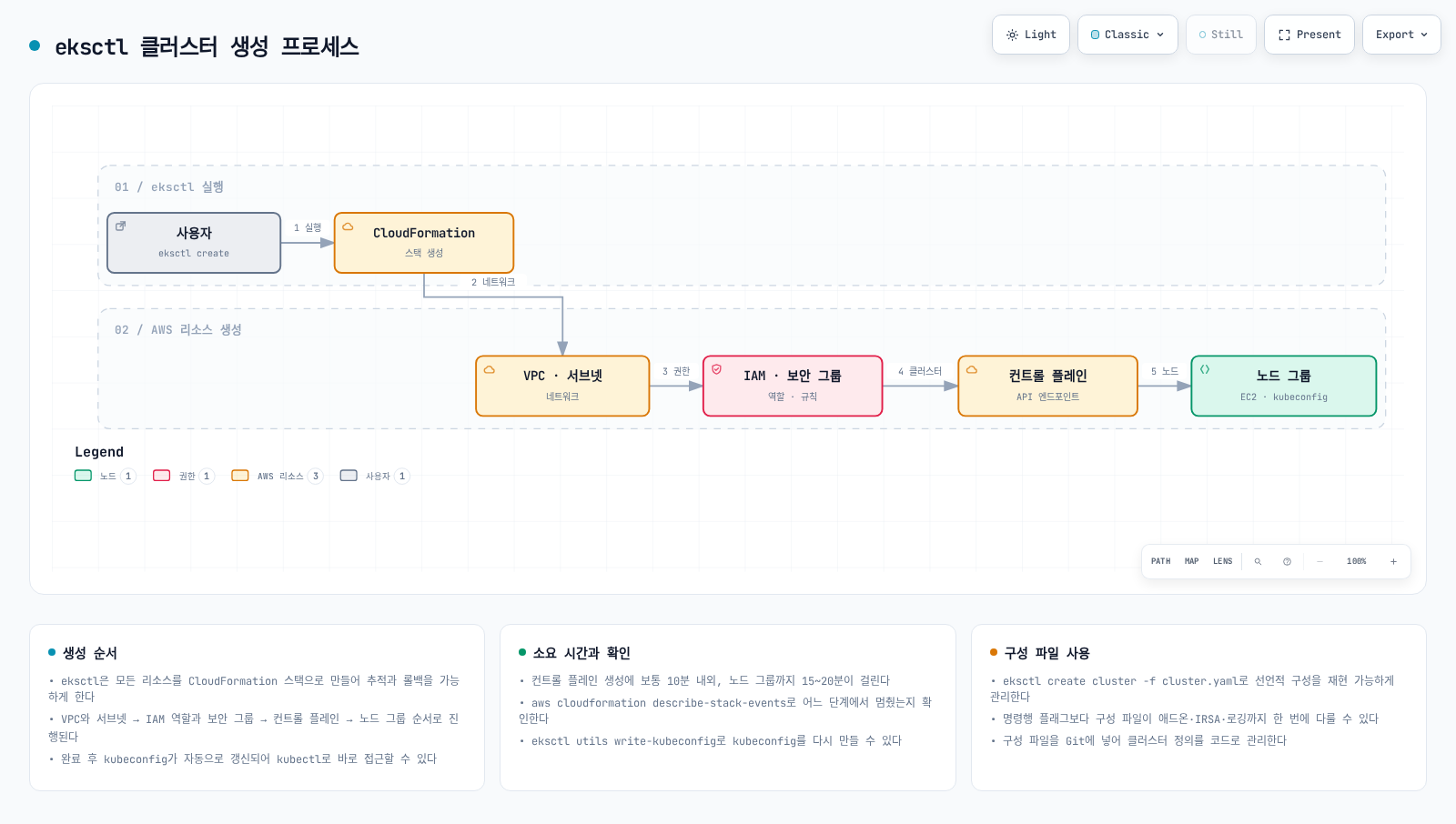Click the '01 / eksctl 실행' group label
This screenshot has height=824, width=1456.
pos(169,186)
